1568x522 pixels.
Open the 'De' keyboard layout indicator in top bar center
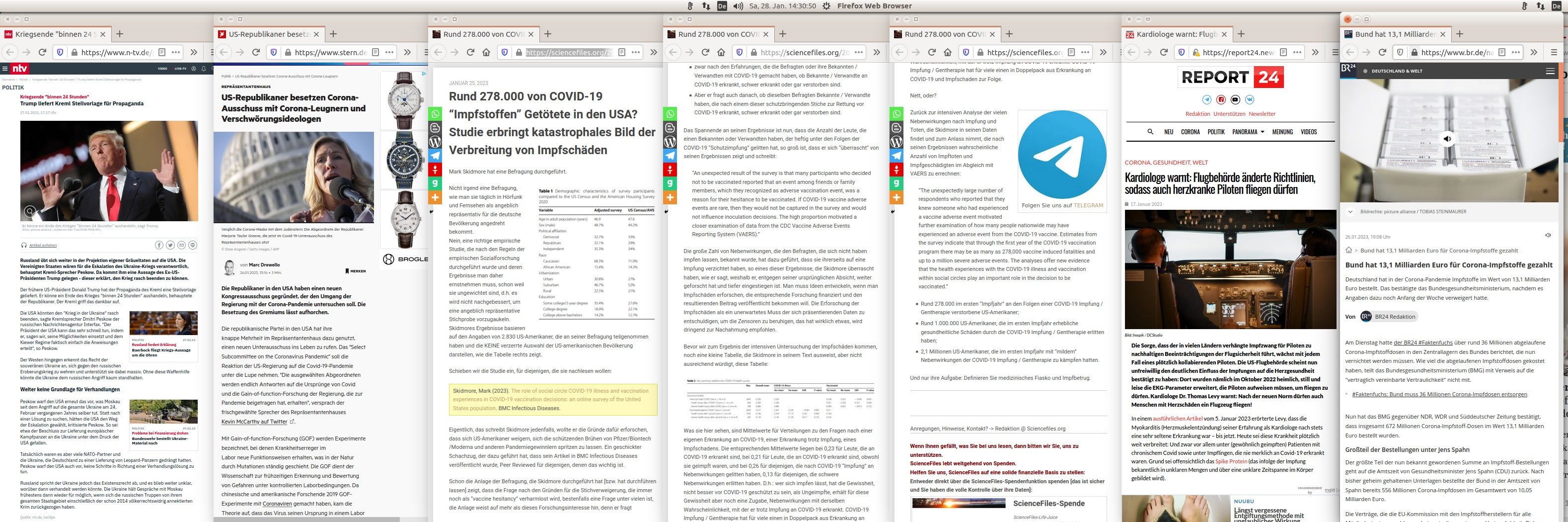(x=722, y=6)
